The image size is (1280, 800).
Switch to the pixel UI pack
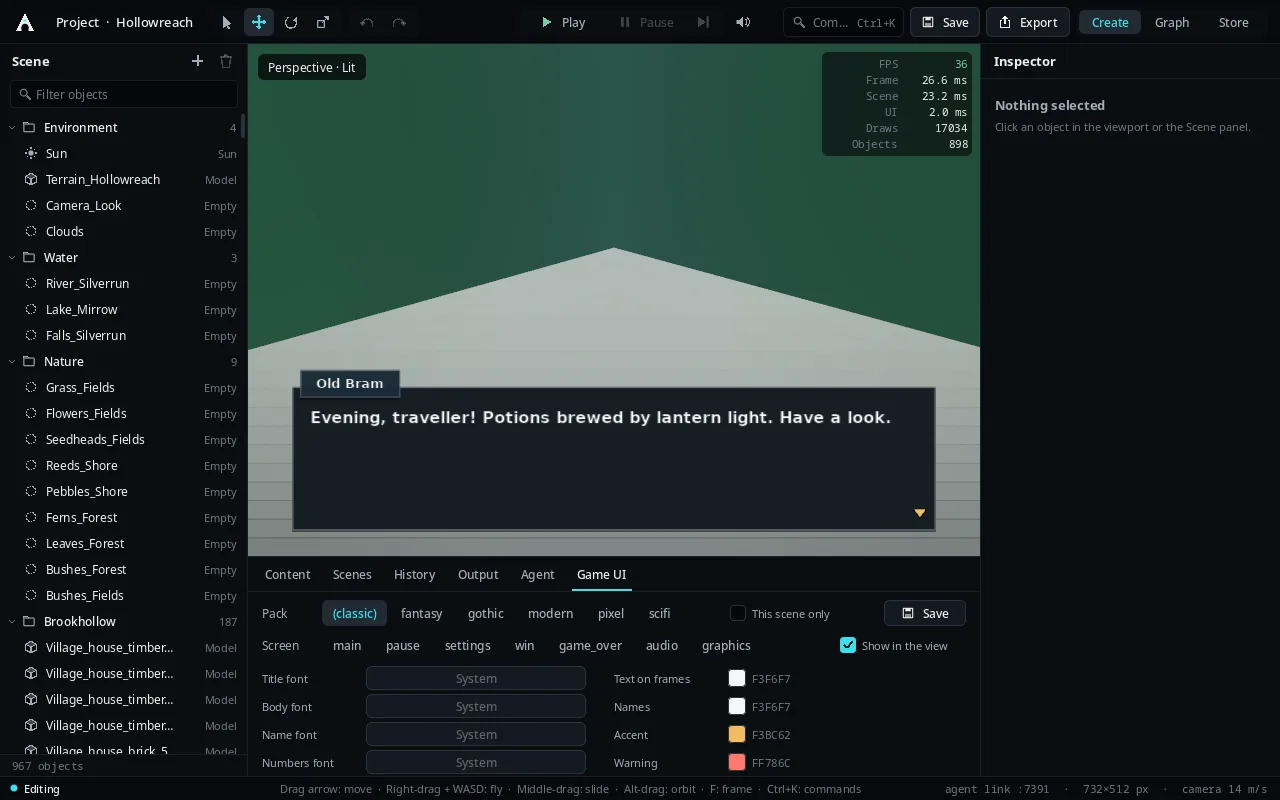pyautogui.click(x=611, y=613)
